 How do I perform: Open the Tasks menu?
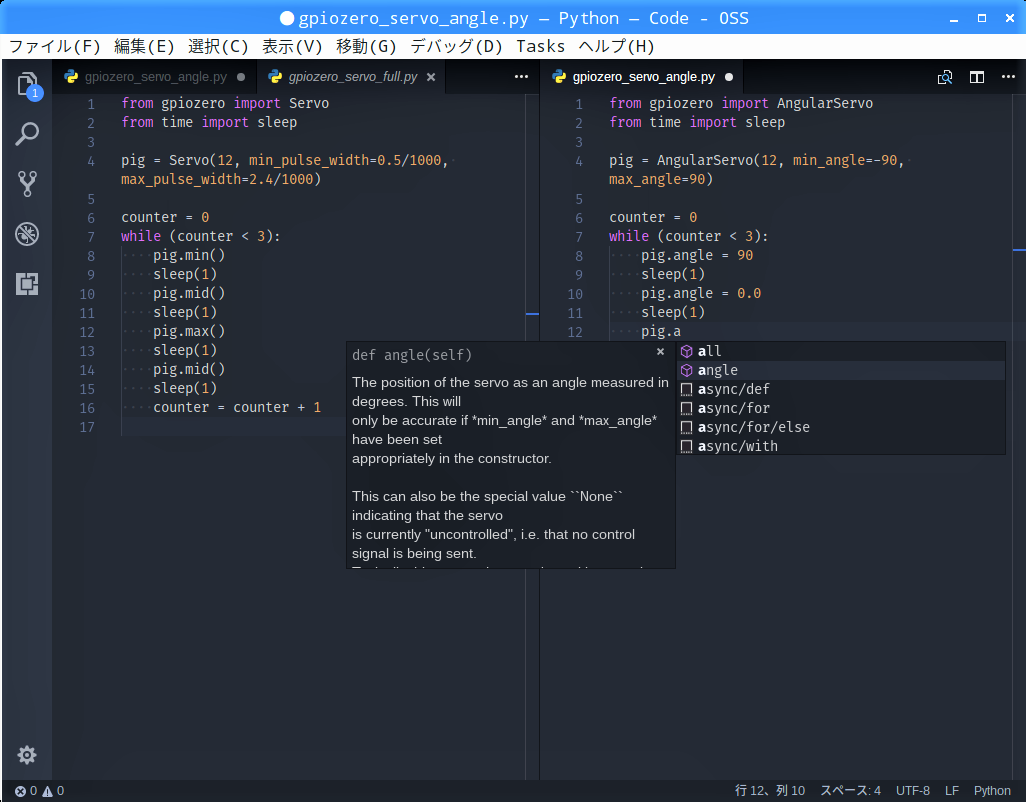click(x=540, y=46)
